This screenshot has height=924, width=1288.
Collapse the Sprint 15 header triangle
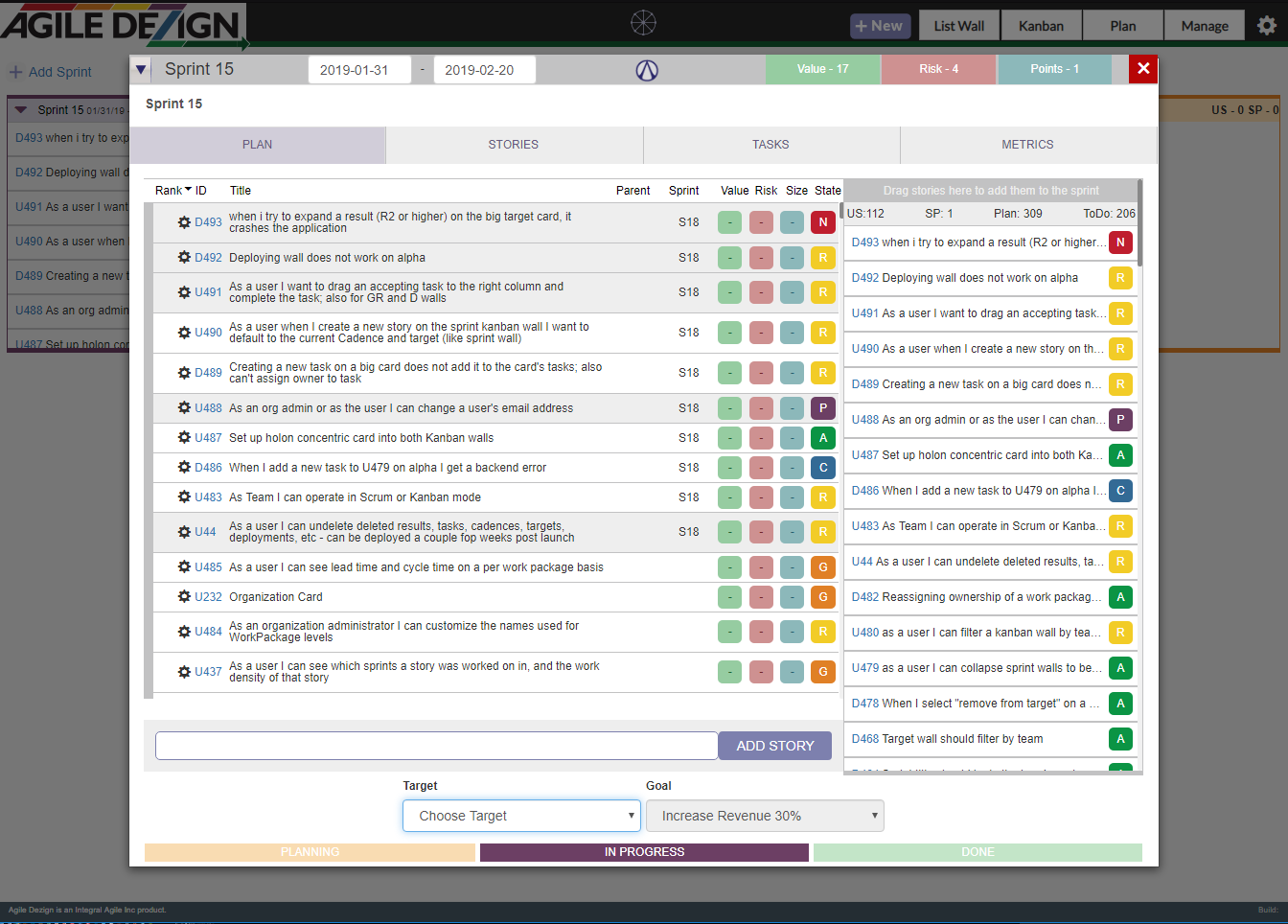click(x=142, y=69)
